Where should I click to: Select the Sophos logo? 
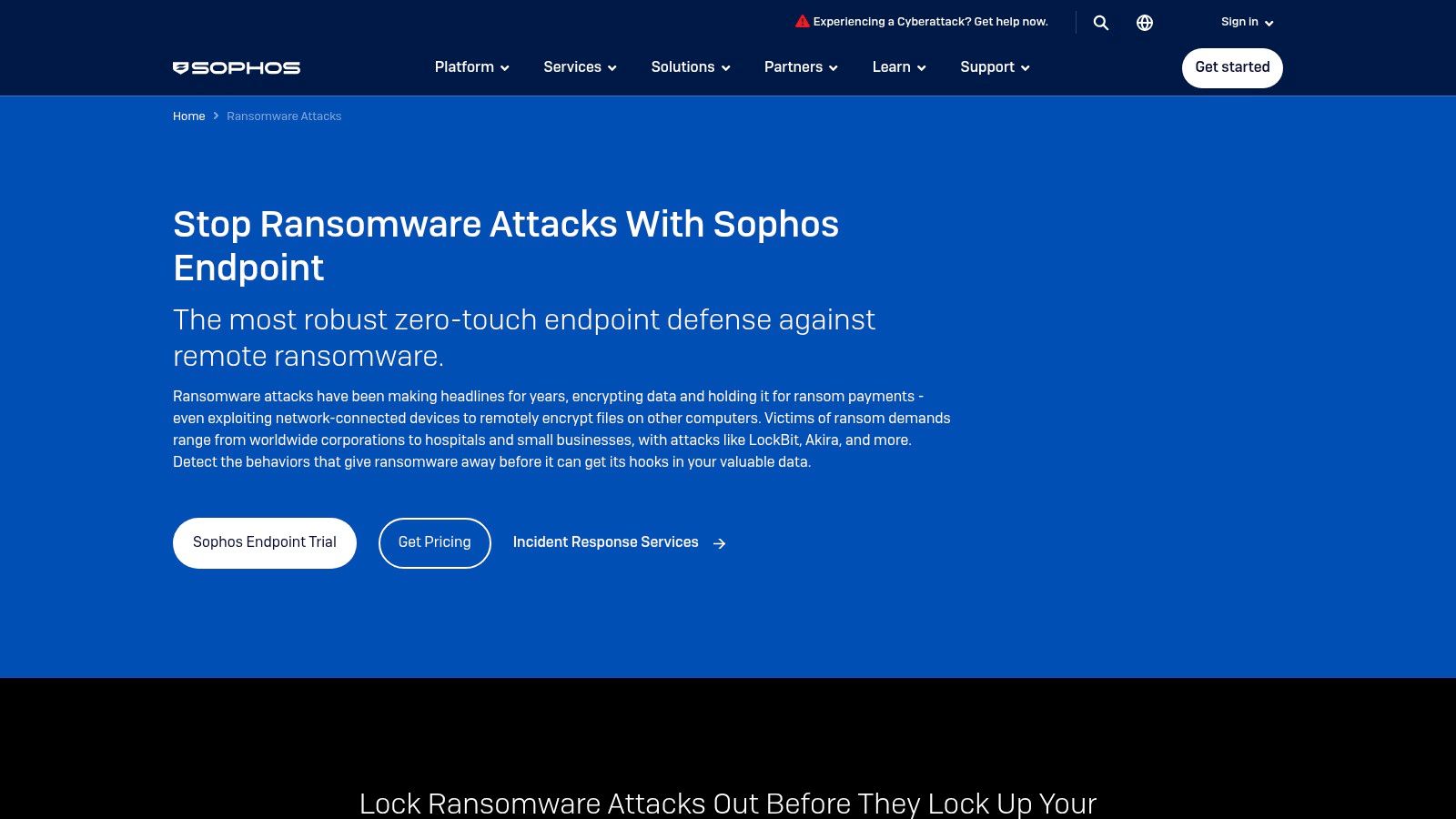tap(237, 67)
